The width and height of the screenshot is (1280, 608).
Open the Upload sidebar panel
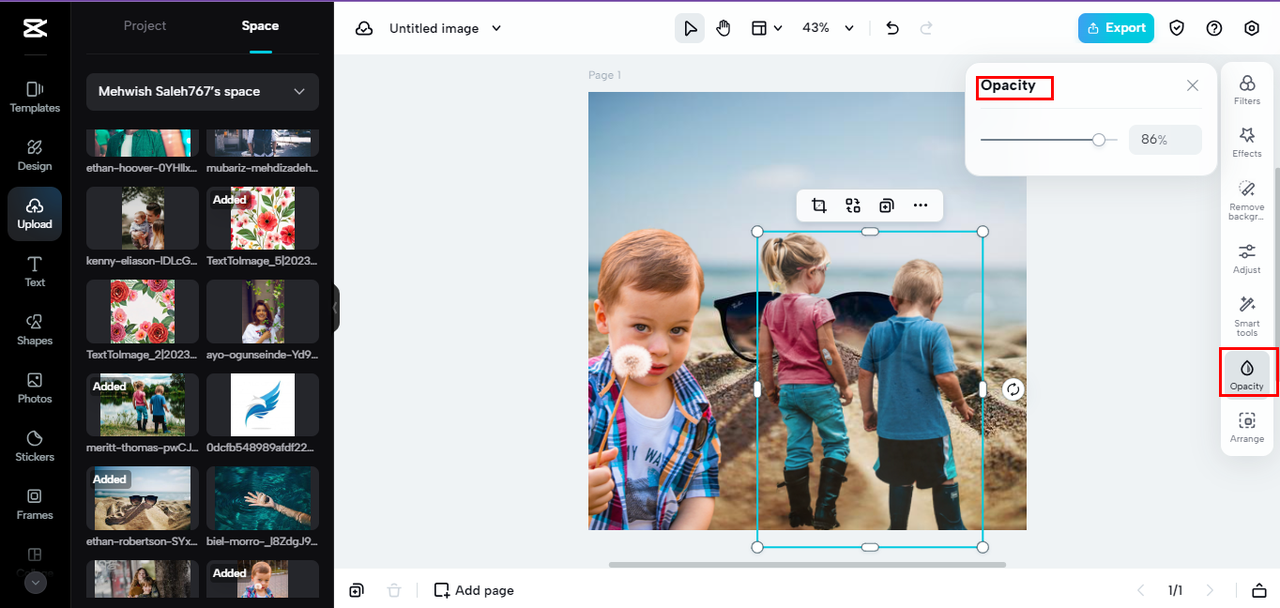(x=35, y=213)
